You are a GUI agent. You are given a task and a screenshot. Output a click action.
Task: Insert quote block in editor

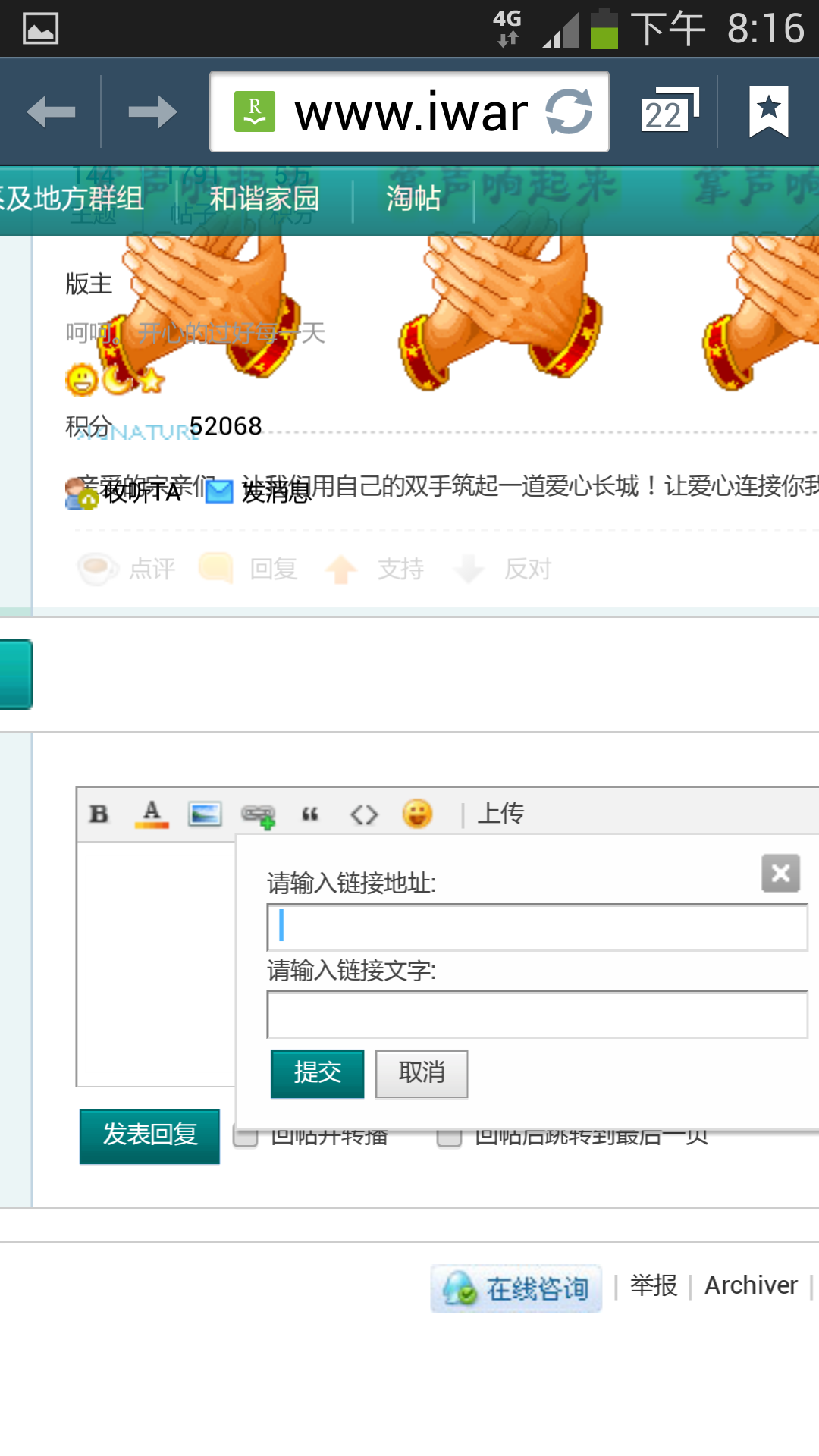[310, 814]
